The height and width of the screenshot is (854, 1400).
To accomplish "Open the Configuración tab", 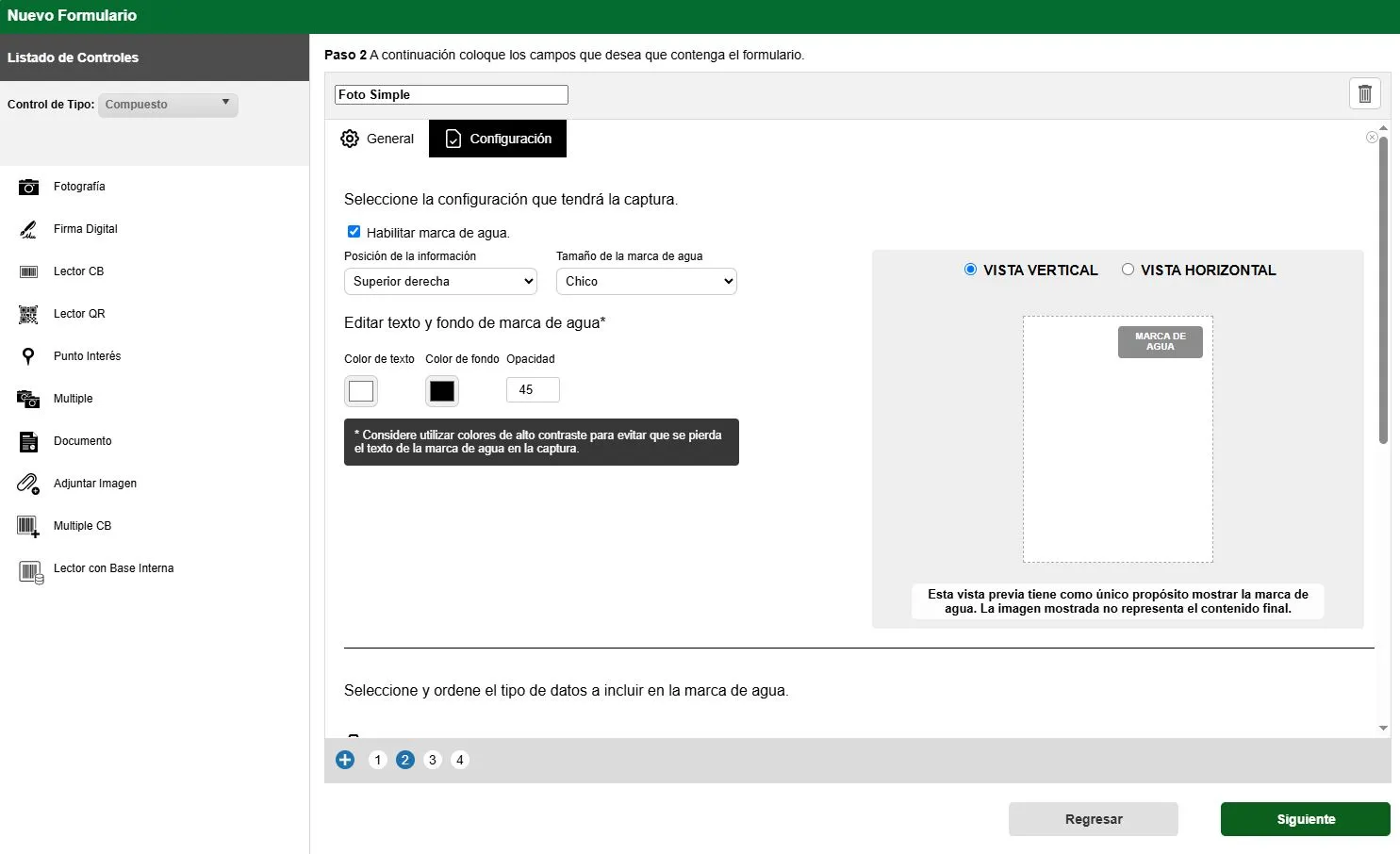I will coord(498,139).
